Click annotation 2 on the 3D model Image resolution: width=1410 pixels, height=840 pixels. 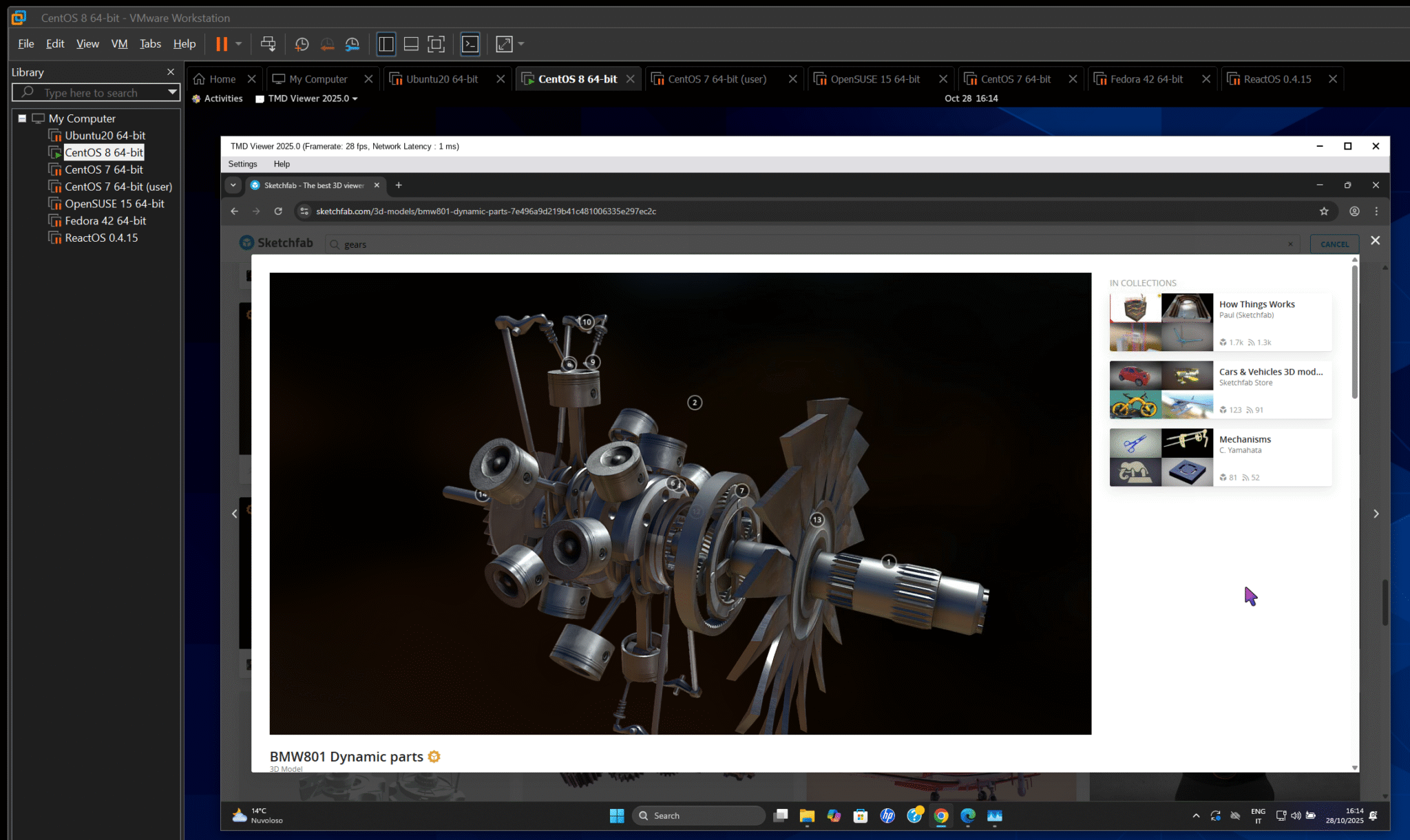[x=695, y=403]
